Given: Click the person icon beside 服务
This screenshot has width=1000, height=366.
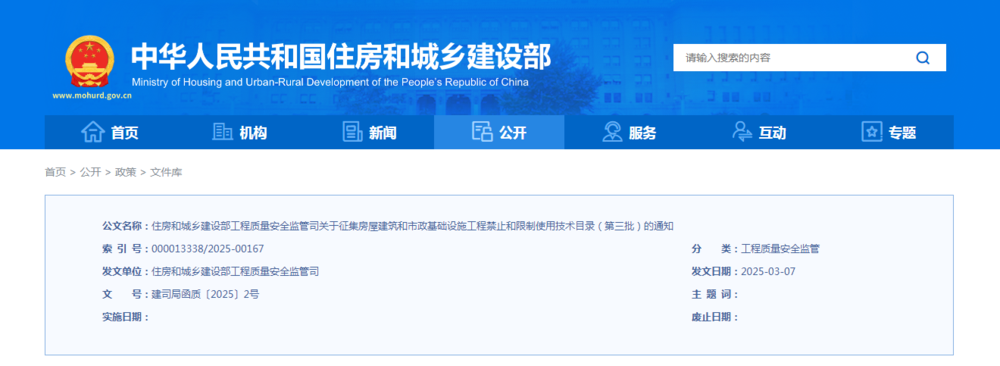Looking at the screenshot, I should [612, 132].
